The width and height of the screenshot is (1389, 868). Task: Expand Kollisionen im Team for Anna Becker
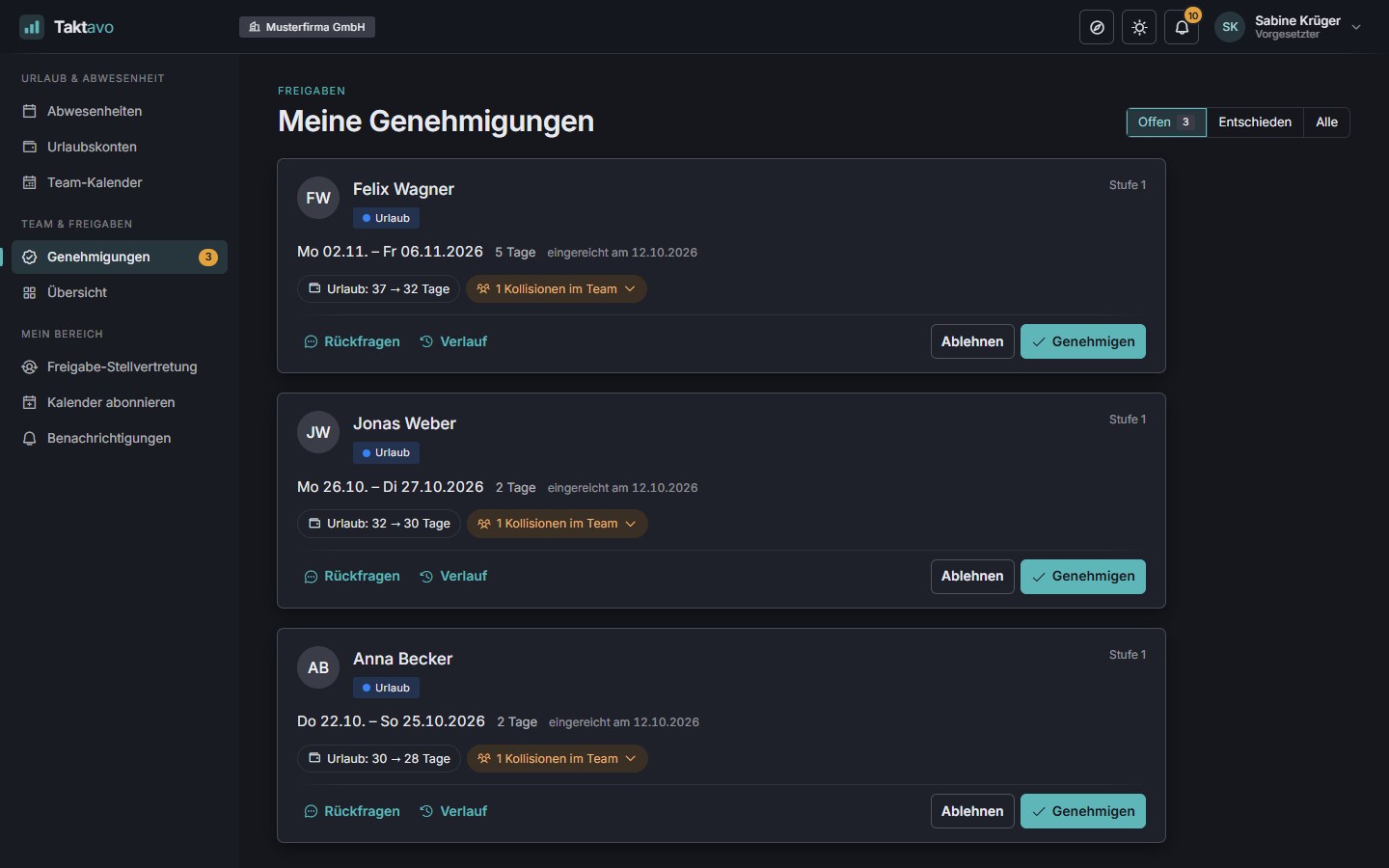click(x=558, y=759)
